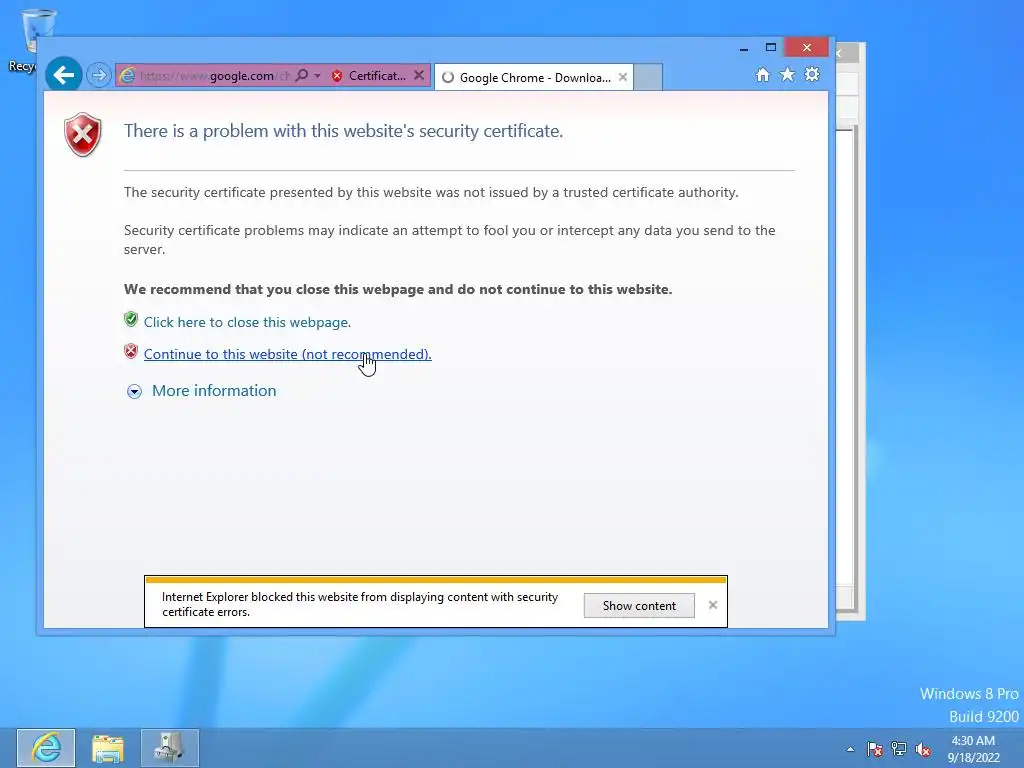Close the Google Chrome - Download tab
The width and height of the screenshot is (1024, 768).
(623, 77)
